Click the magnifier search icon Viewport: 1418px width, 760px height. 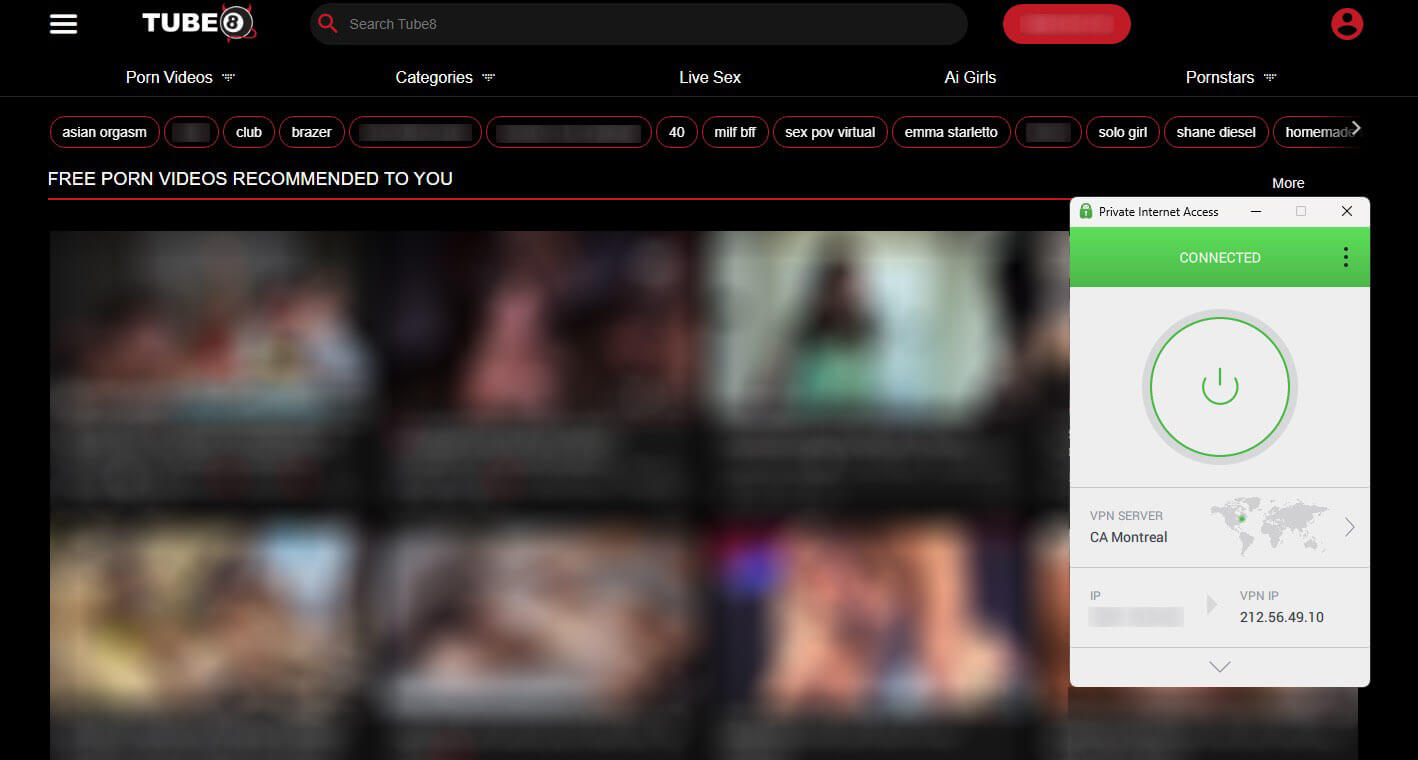pyautogui.click(x=327, y=23)
